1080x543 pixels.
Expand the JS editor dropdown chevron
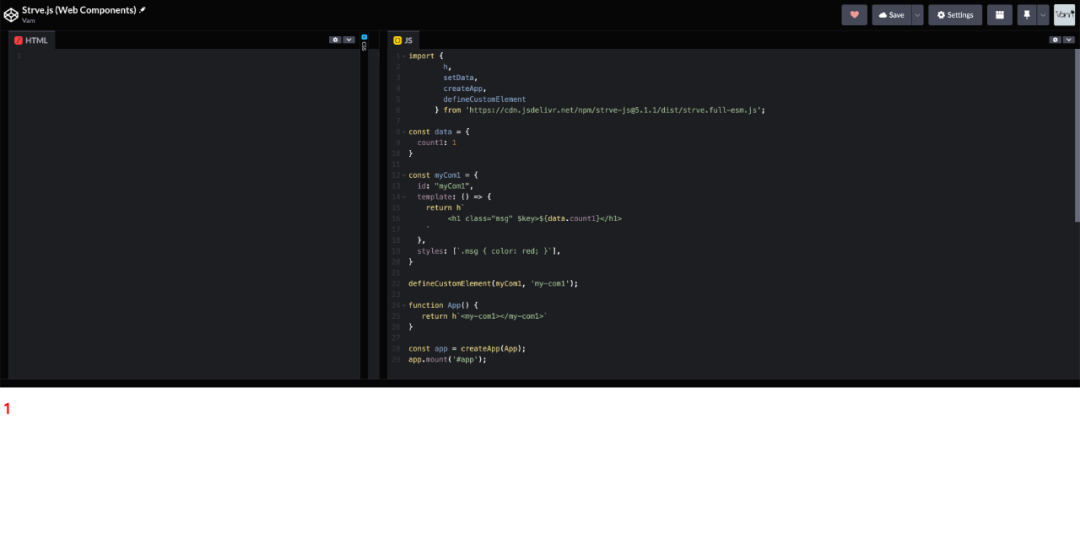[1069, 40]
